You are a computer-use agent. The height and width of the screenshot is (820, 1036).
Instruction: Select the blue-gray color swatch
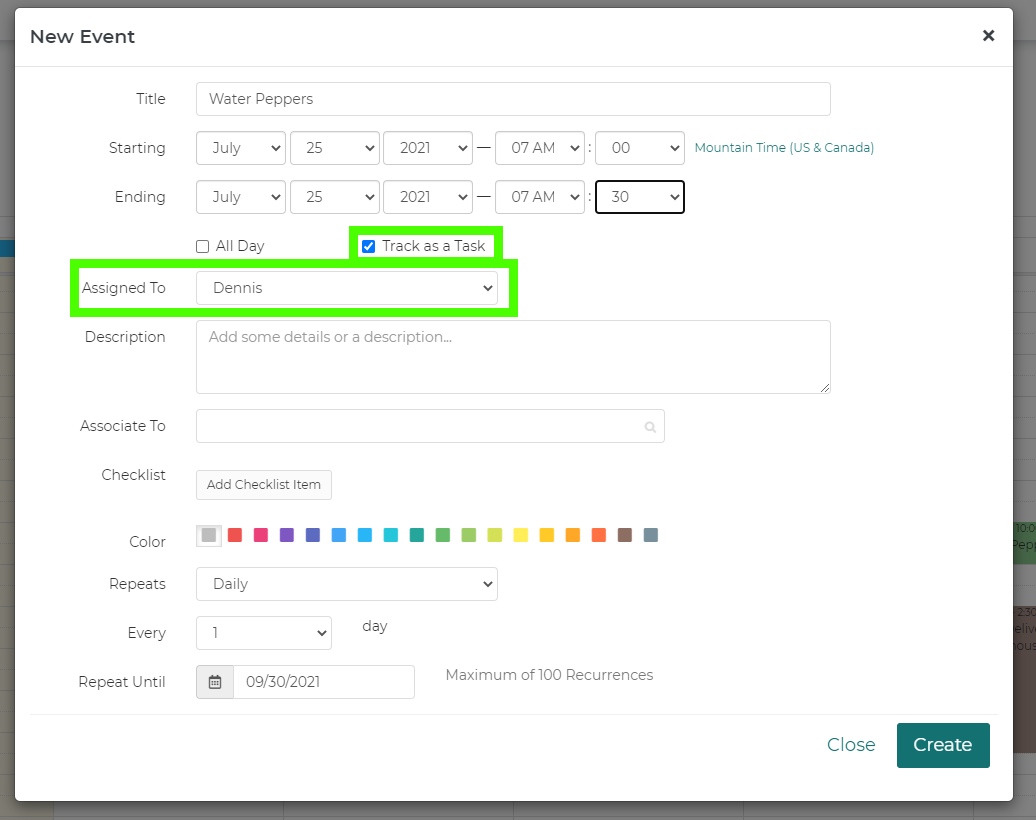(651, 535)
